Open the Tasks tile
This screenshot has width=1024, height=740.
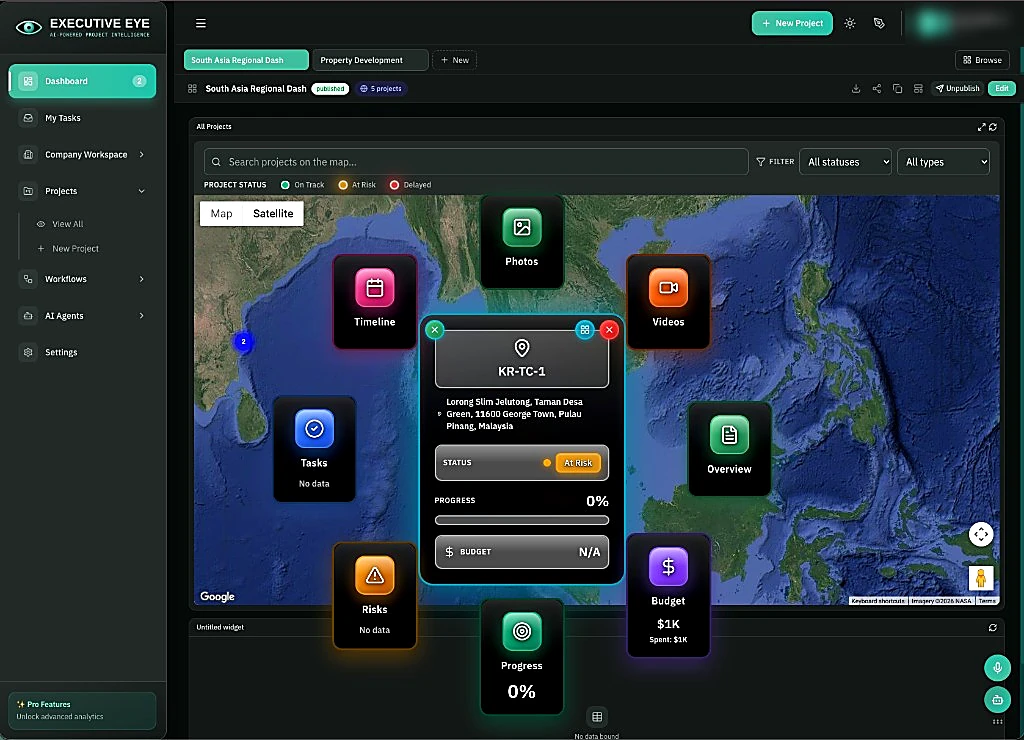coord(314,449)
